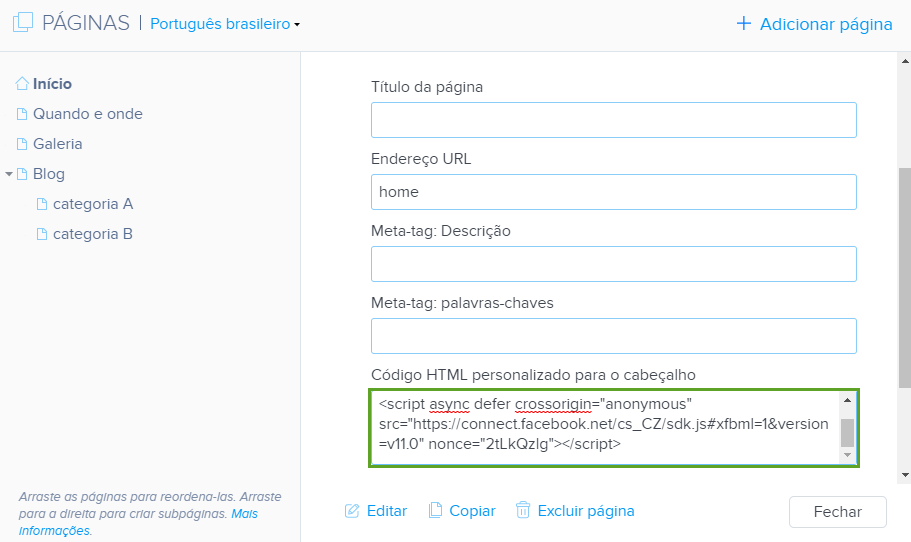This screenshot has width=911, height=542.
Task: Click the Adicionar página link
Action: pyautogui.click(x=826, y=24)
